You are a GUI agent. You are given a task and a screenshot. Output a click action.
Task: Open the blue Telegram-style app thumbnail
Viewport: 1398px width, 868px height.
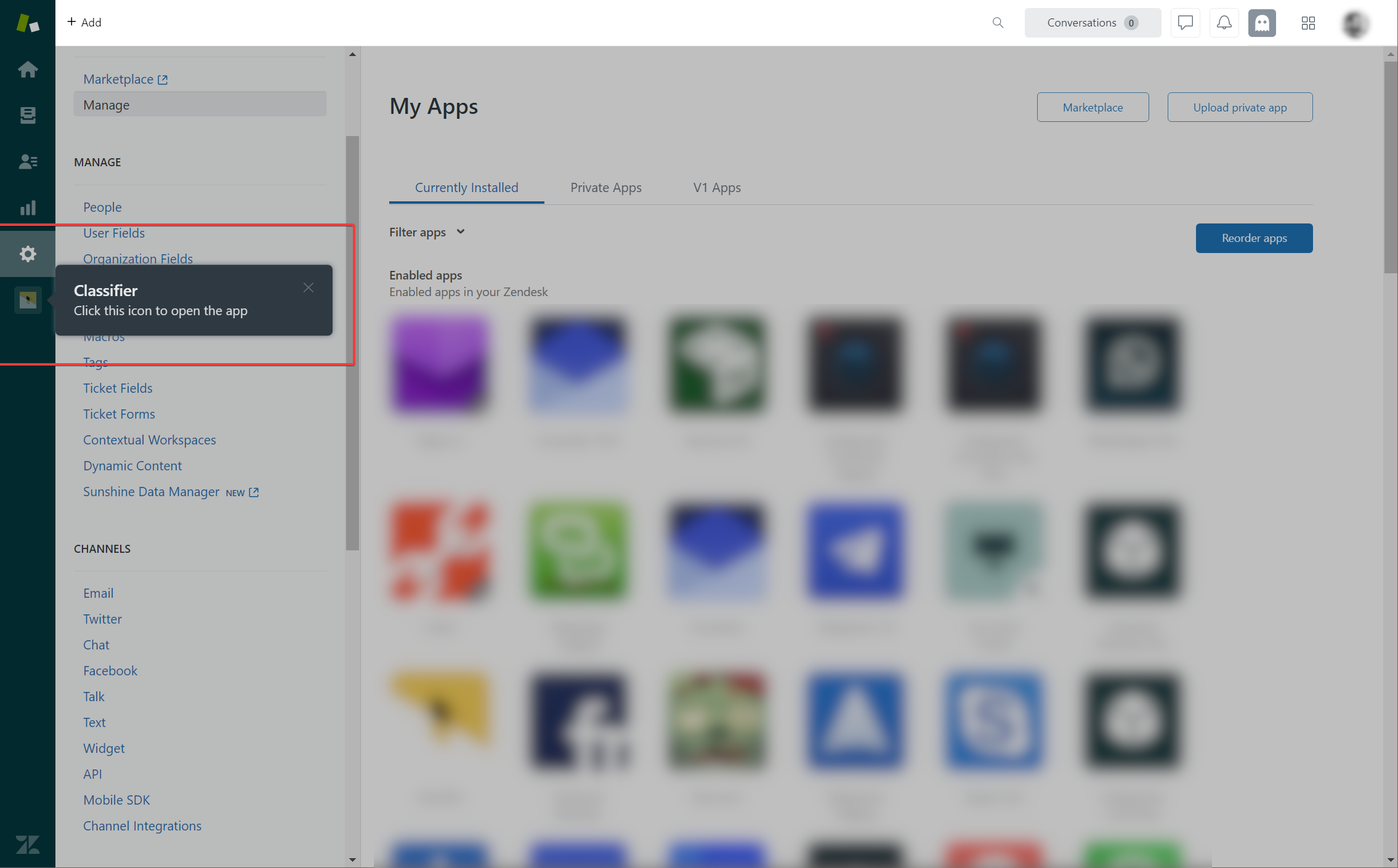855,550
